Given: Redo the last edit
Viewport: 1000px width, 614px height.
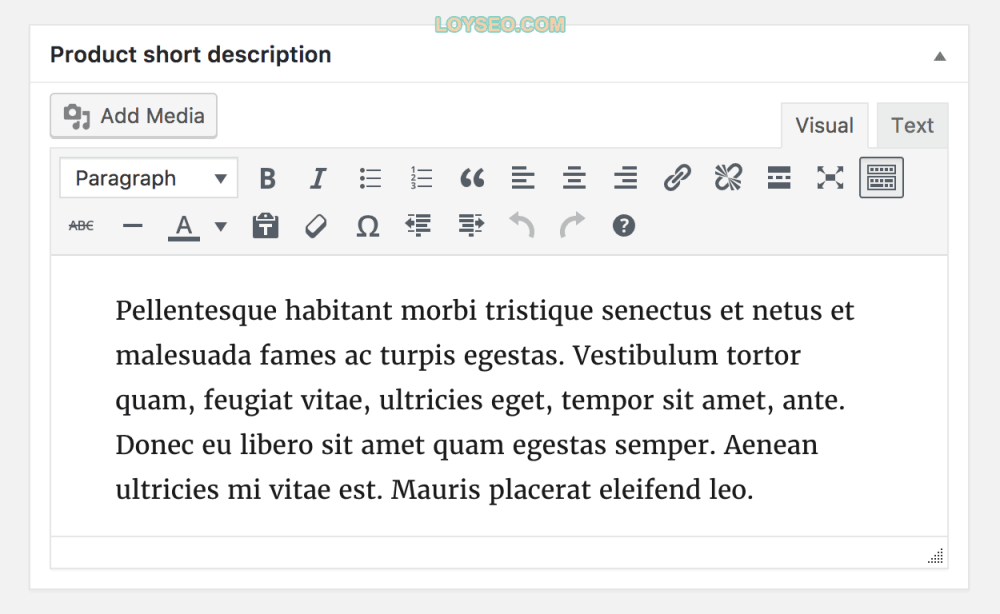Looking at the screenshot, I should (572, 225).
